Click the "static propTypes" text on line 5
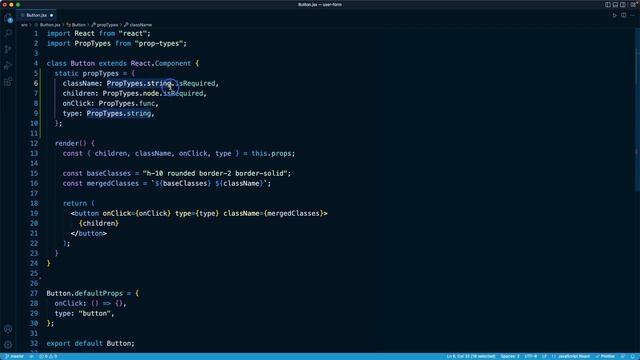Screen dimensions: 640x360 click(x=87, y=73)
